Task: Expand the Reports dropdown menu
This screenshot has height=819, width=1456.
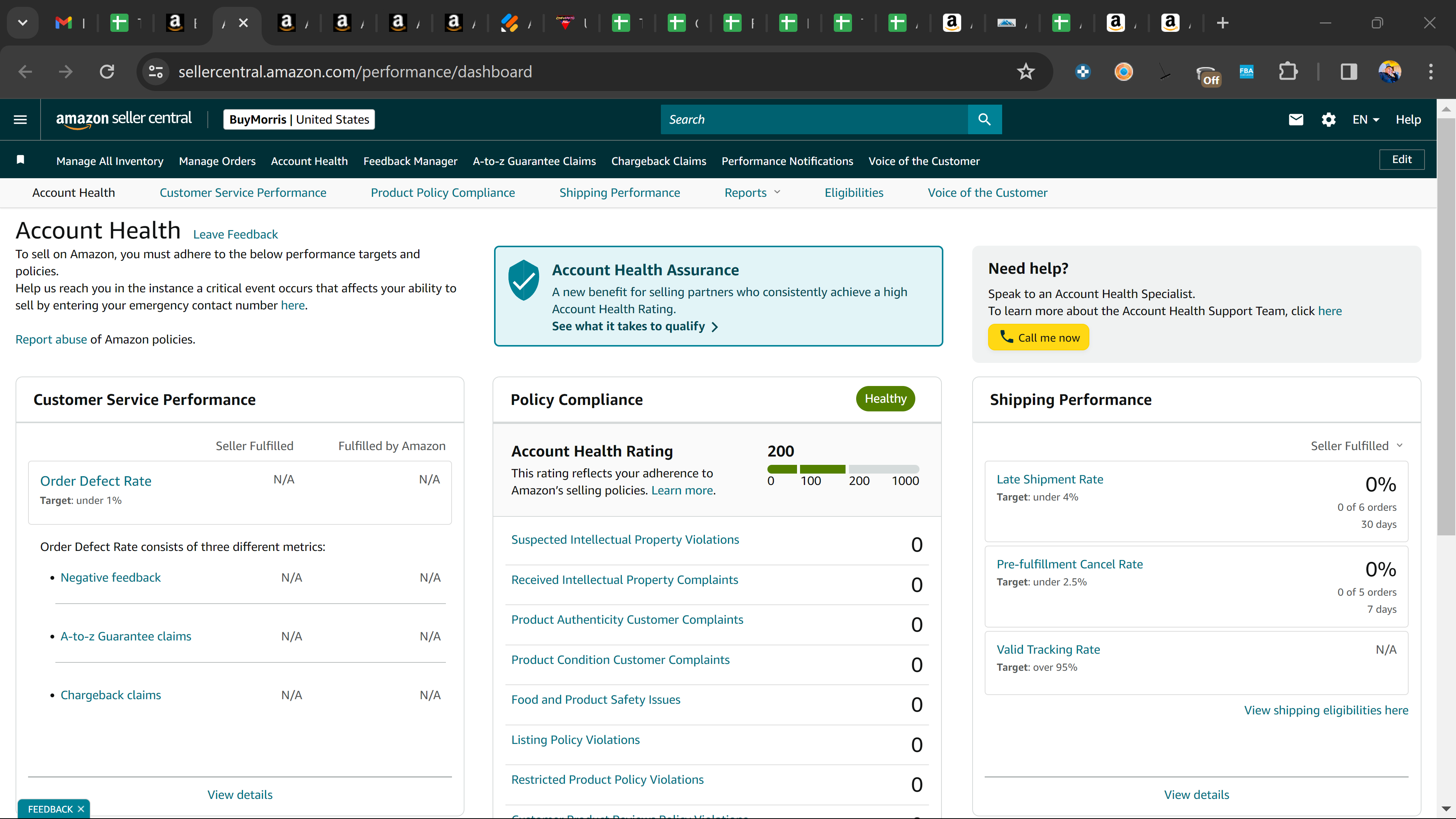Action: tap(752, 193)
